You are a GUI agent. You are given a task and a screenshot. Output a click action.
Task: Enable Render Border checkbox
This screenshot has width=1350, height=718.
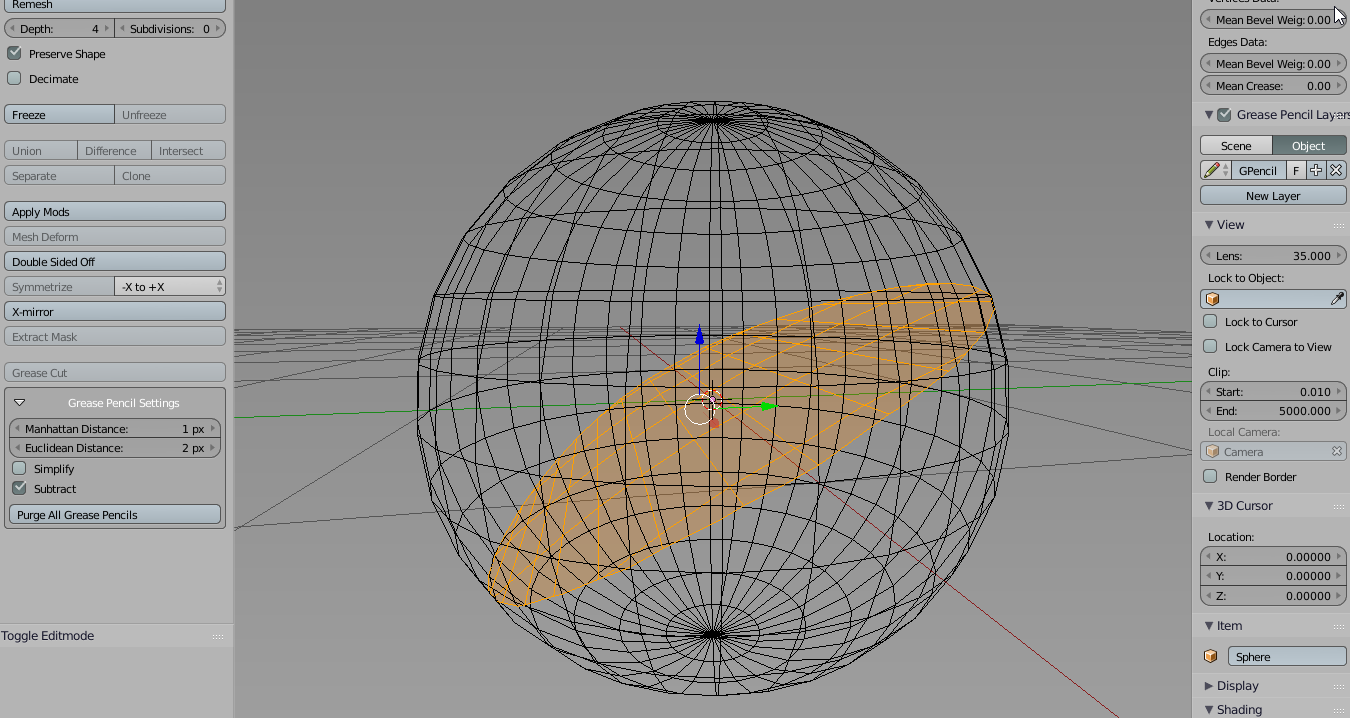(x=1210, y=477)
